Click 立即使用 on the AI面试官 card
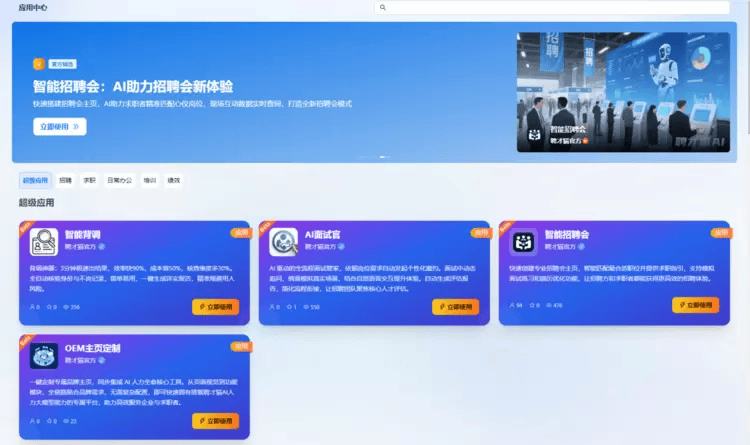Image resolution: width=750 pixels, height=445 pixels. 455,307
